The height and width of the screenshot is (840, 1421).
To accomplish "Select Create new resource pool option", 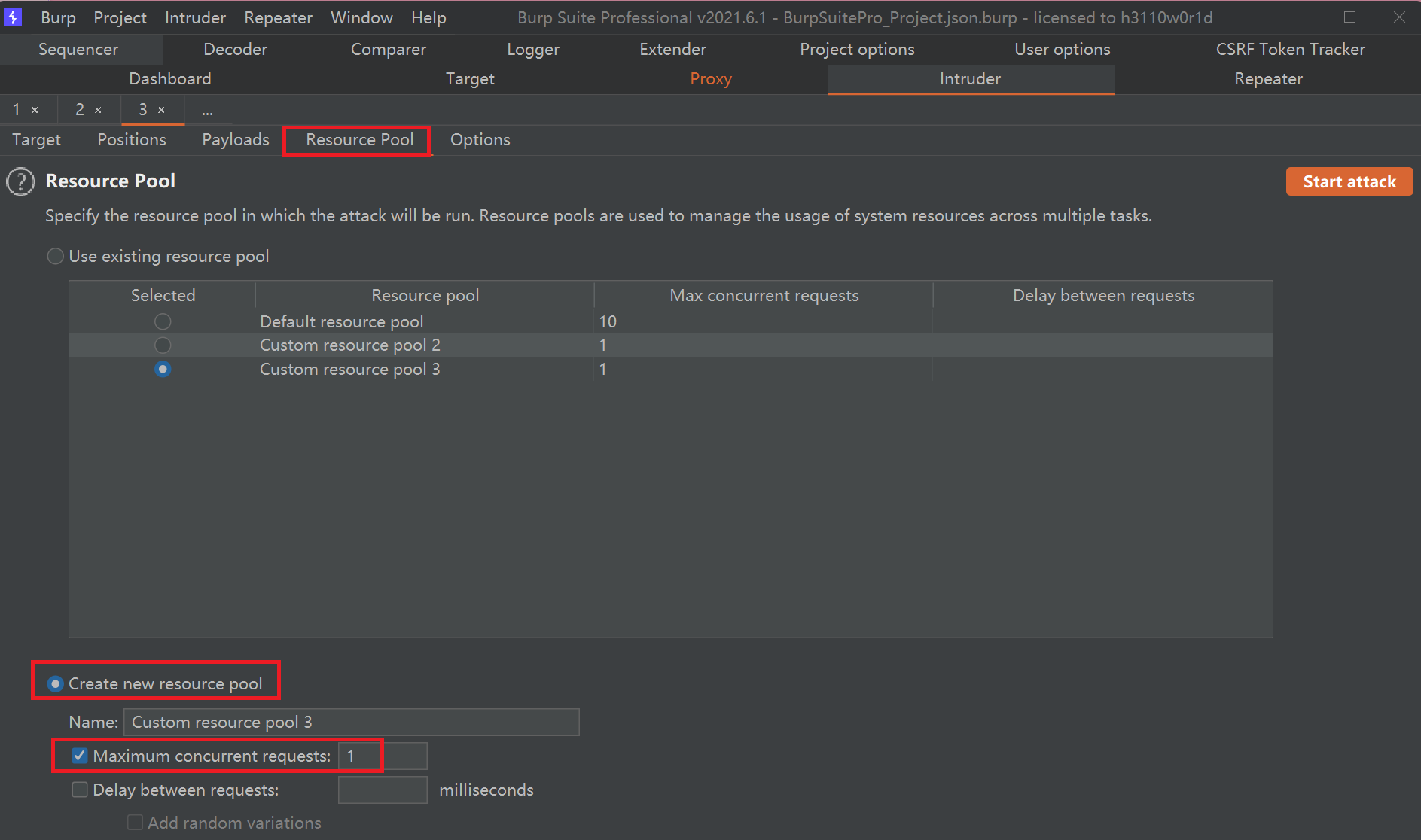I will click(x=55, y=684).
